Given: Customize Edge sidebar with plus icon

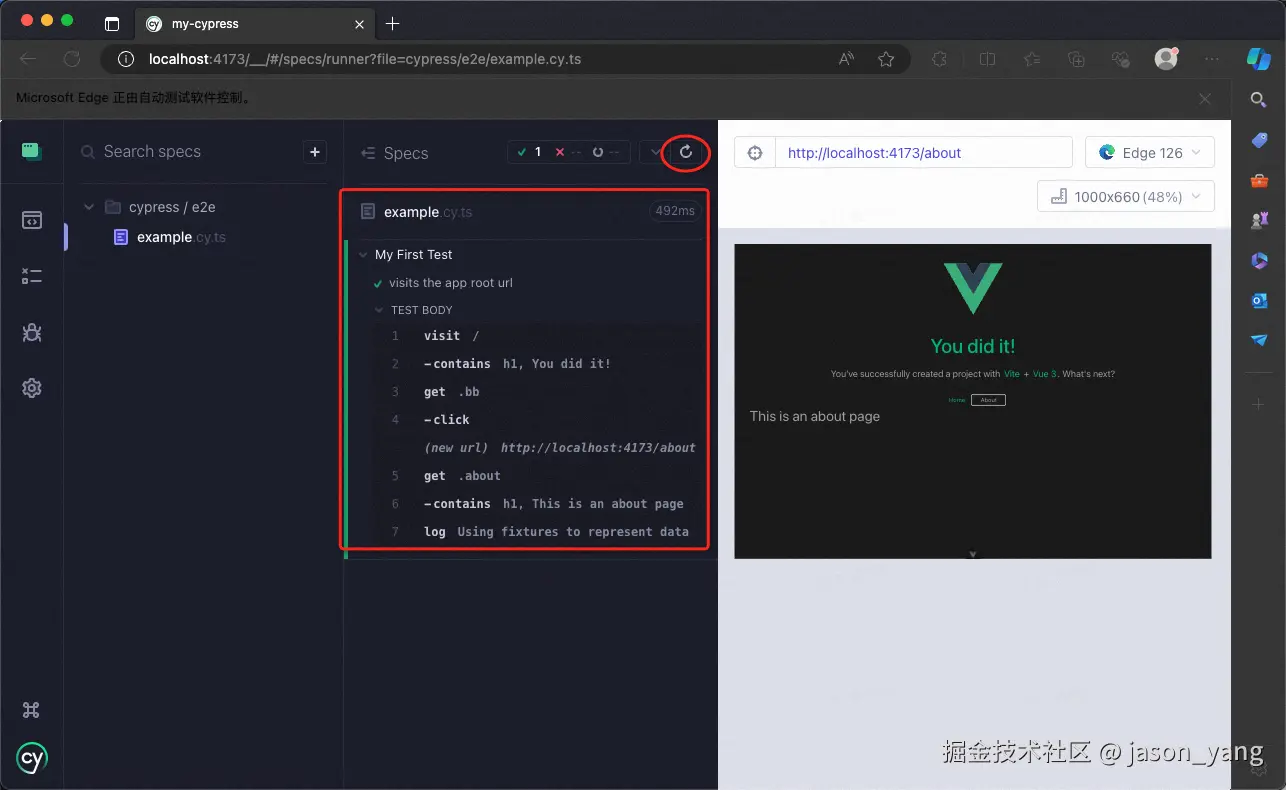Looking at the screenshot, I should pos(1259,404).
